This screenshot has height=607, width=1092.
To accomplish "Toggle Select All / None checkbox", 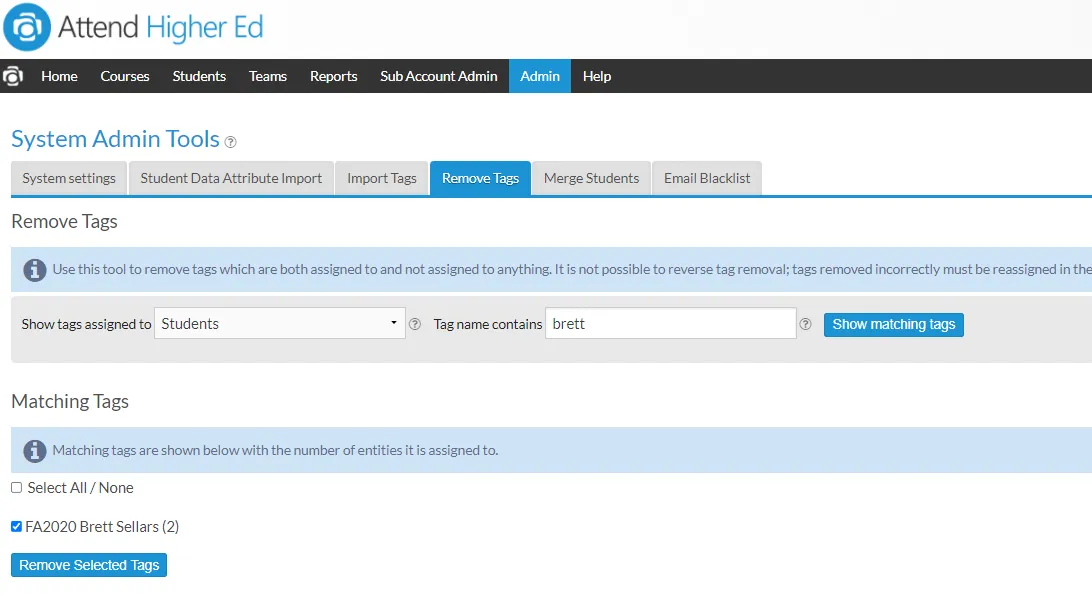I will [x=17, y=488].
